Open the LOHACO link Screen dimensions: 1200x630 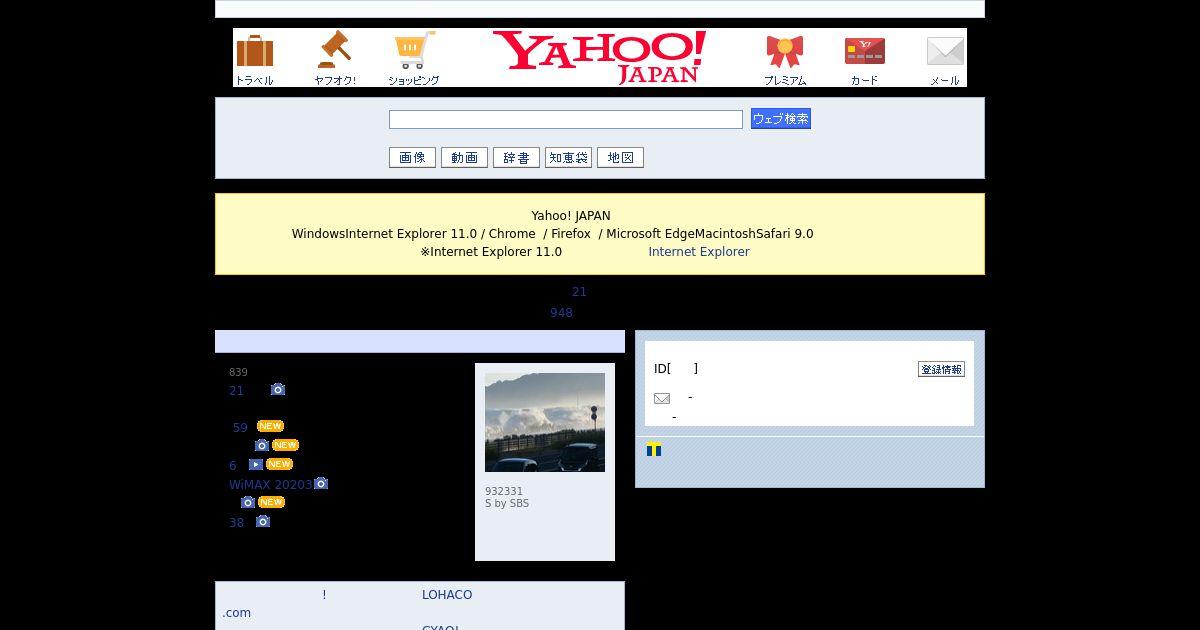pos(447,595)
